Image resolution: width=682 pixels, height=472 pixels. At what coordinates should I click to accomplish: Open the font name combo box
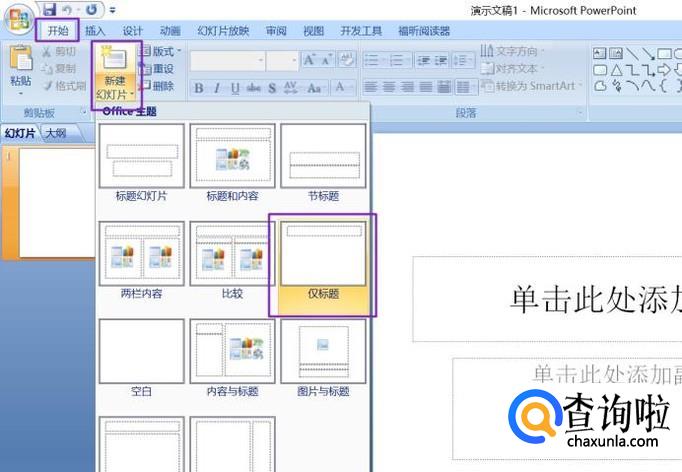pos(227,60)
